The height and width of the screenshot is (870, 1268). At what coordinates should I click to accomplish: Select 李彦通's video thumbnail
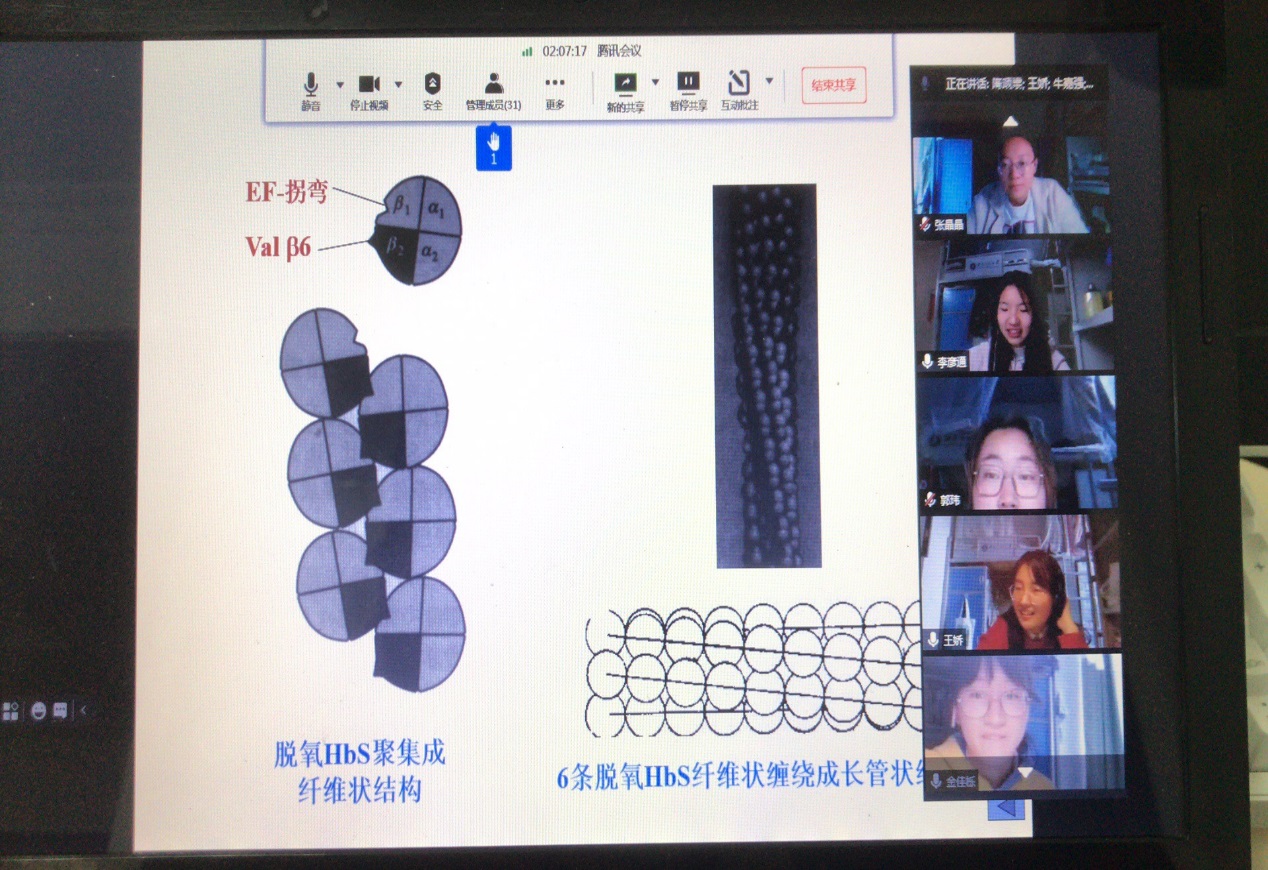tap(1015, 308)
